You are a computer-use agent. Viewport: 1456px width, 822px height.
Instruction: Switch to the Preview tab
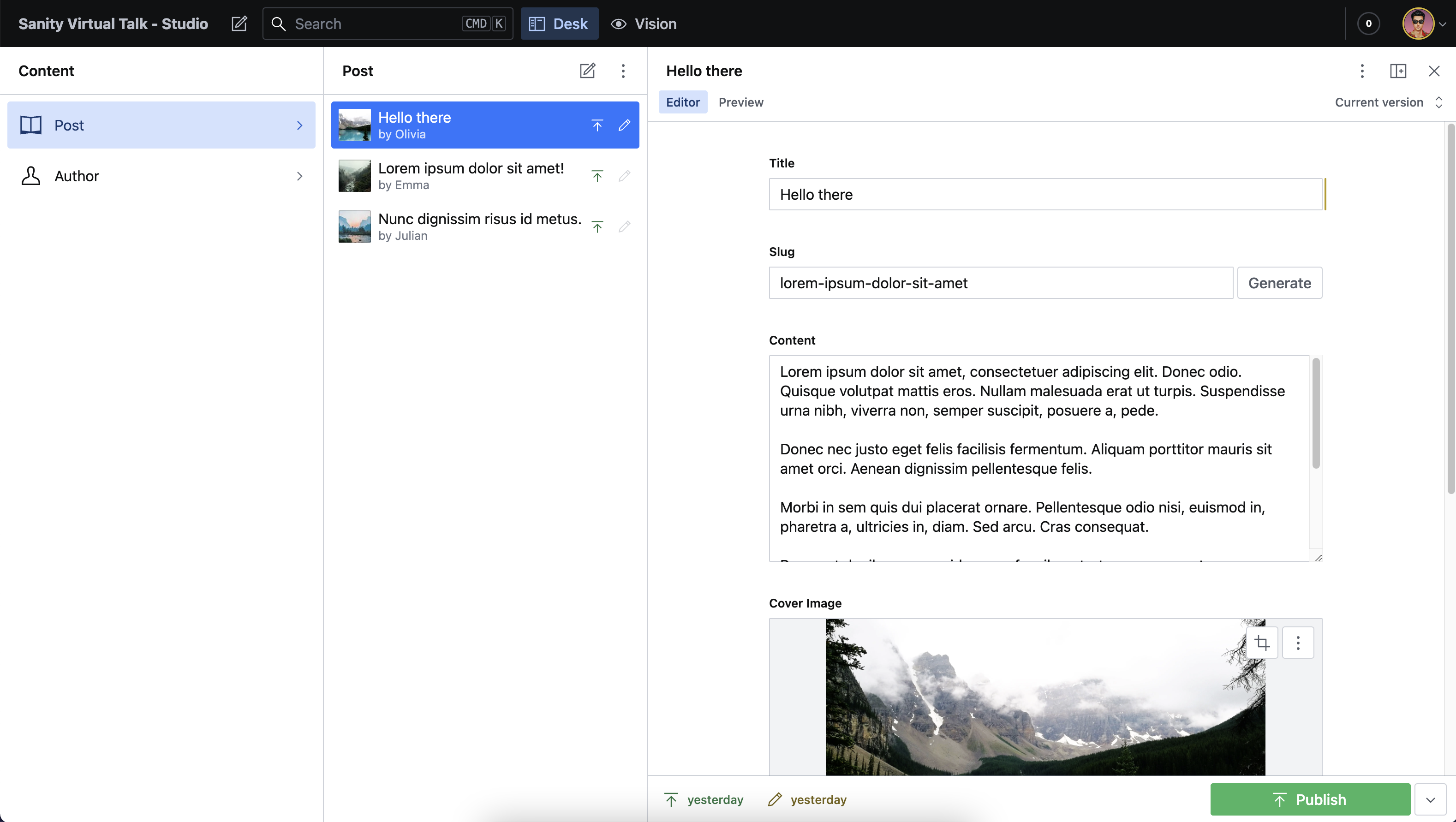(x=740, y=102)
